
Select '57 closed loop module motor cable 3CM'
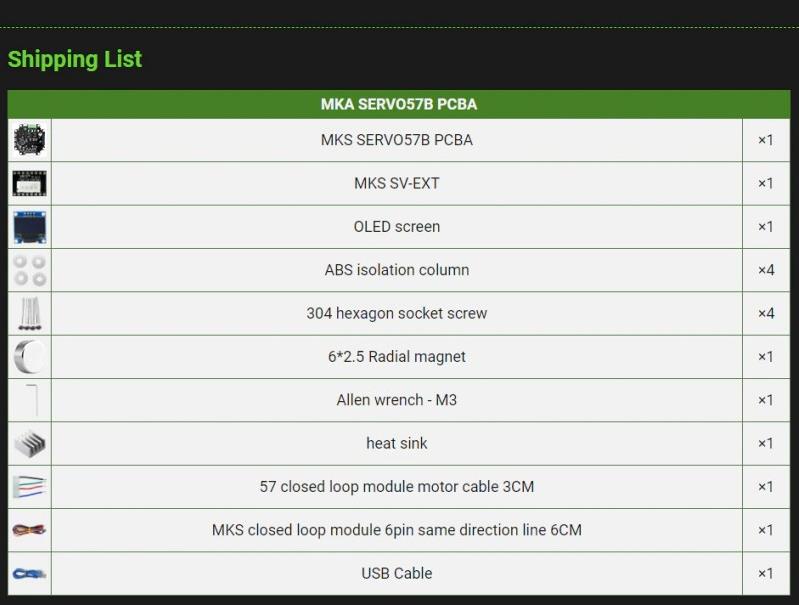396,486
